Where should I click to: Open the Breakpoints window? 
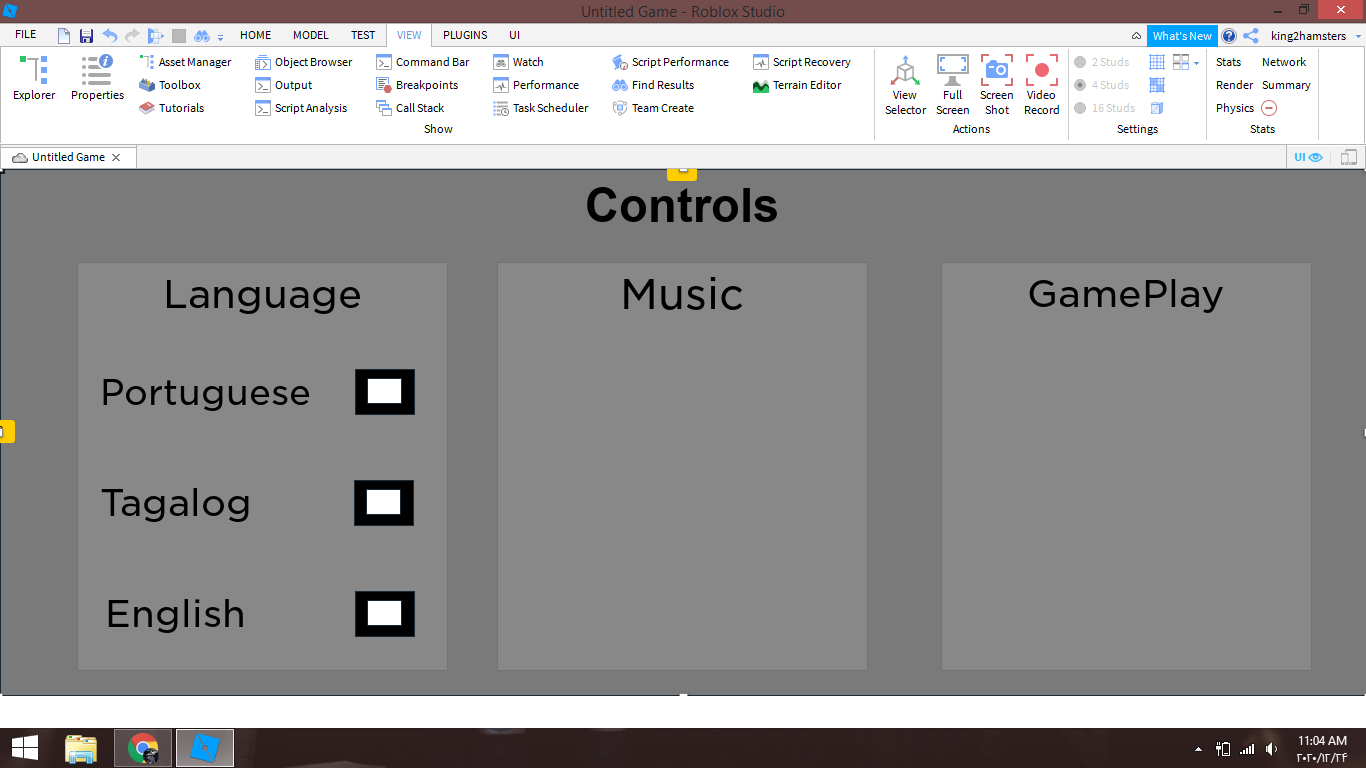click(417, 85)
